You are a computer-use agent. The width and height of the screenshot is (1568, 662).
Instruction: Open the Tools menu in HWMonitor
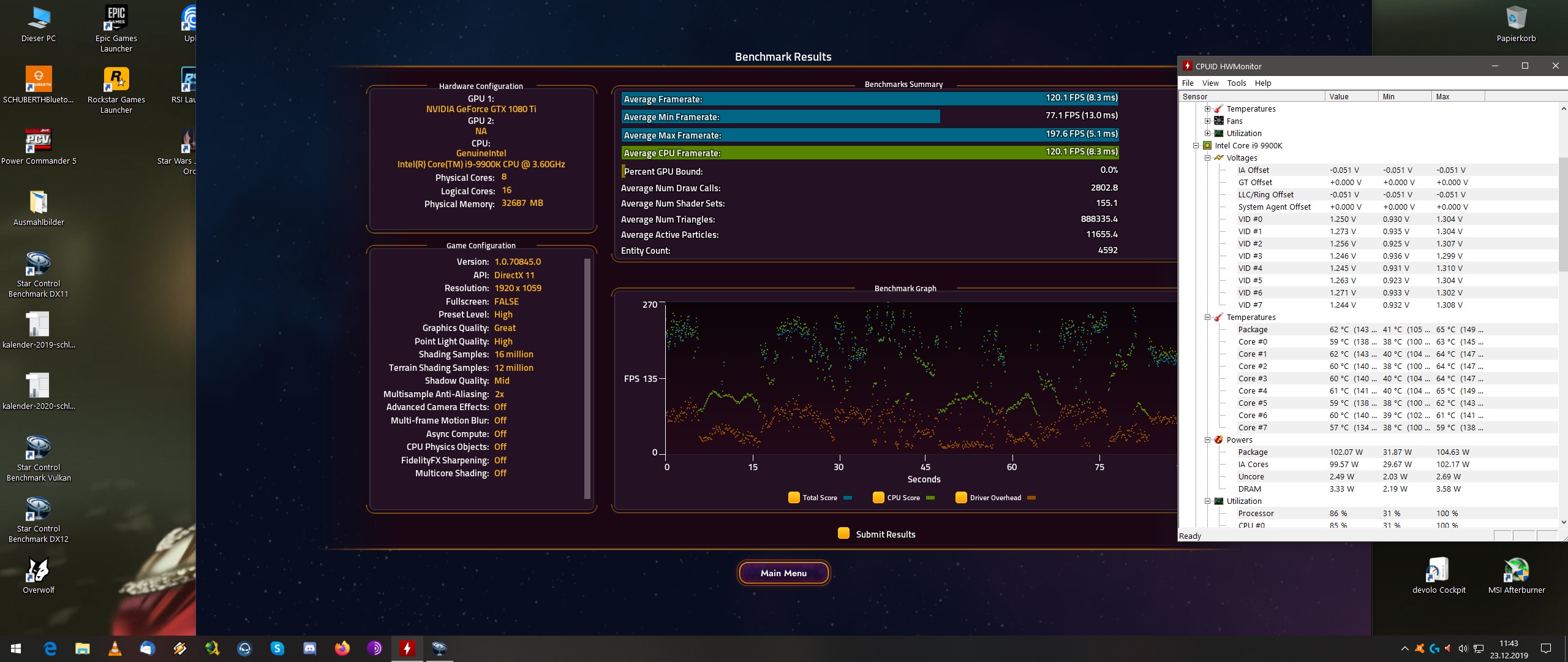[x=1236, y=83]
